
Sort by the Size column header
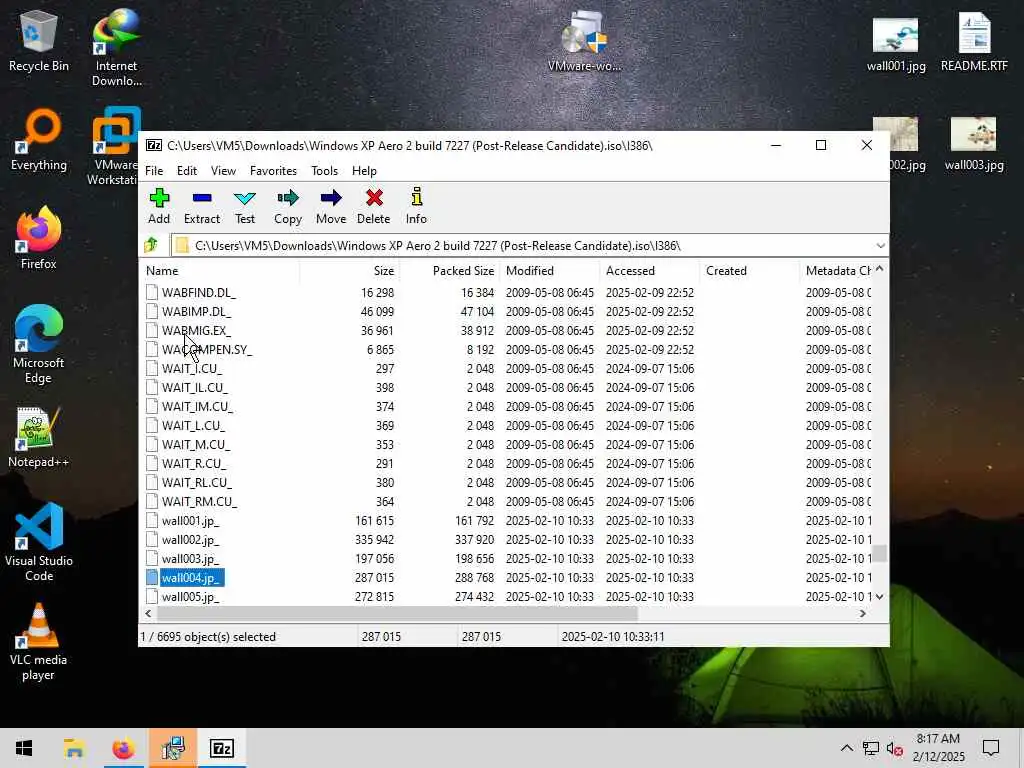[350, 271]
